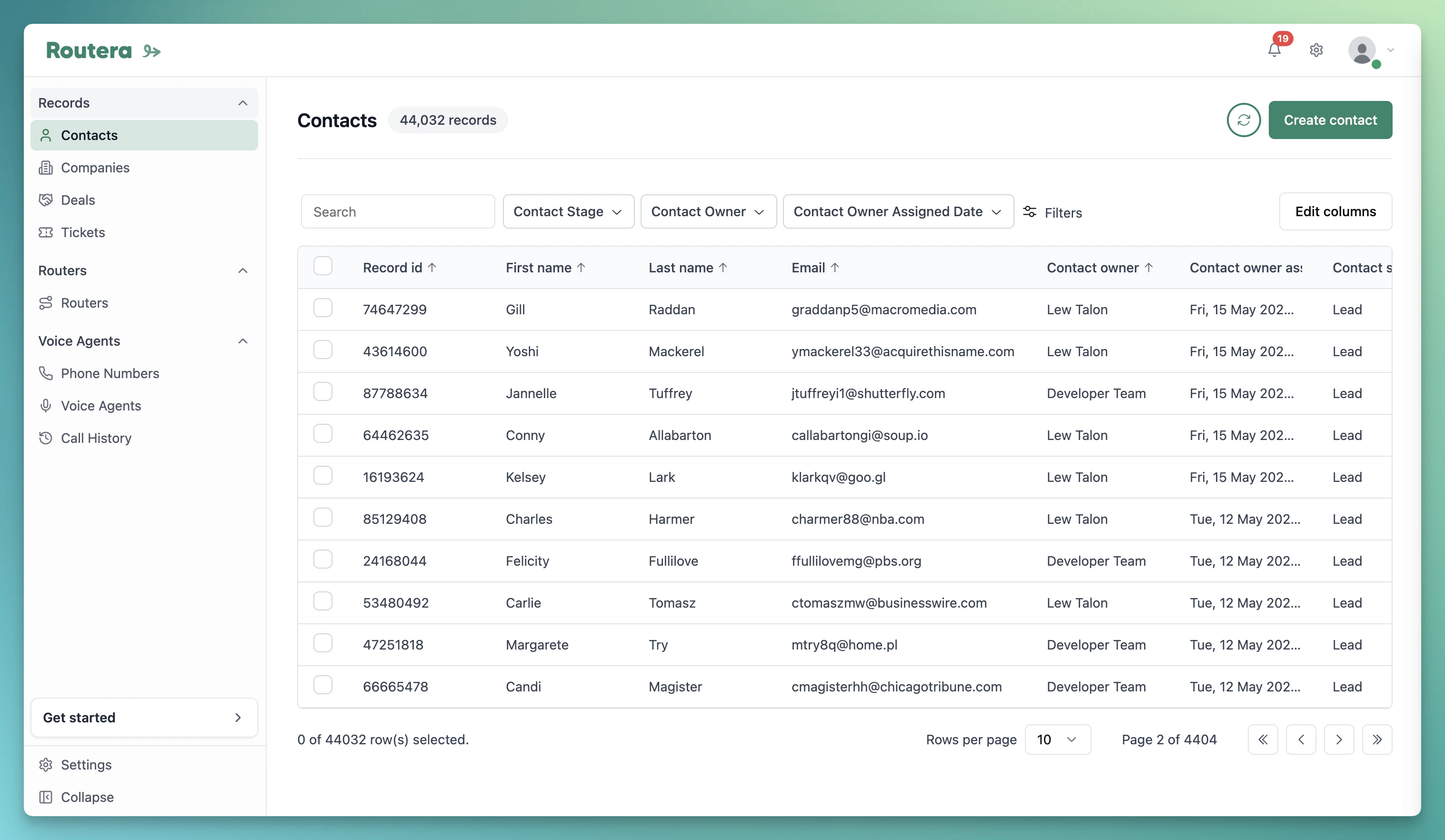The width and height of the screenshot is (1445, 840).
Task: Select the Felicity Fullilove row checkbox
Action: [x=323, y=559]
